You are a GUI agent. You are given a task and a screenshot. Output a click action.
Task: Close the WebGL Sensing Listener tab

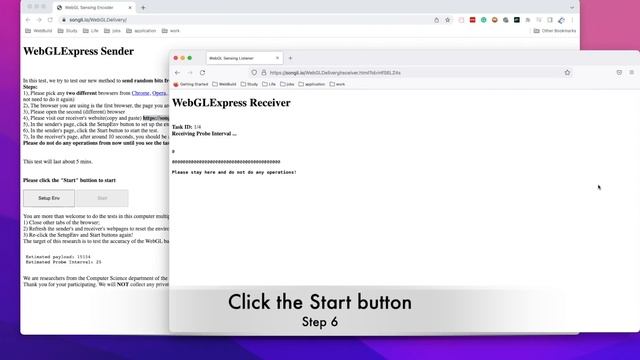[278, 58]
